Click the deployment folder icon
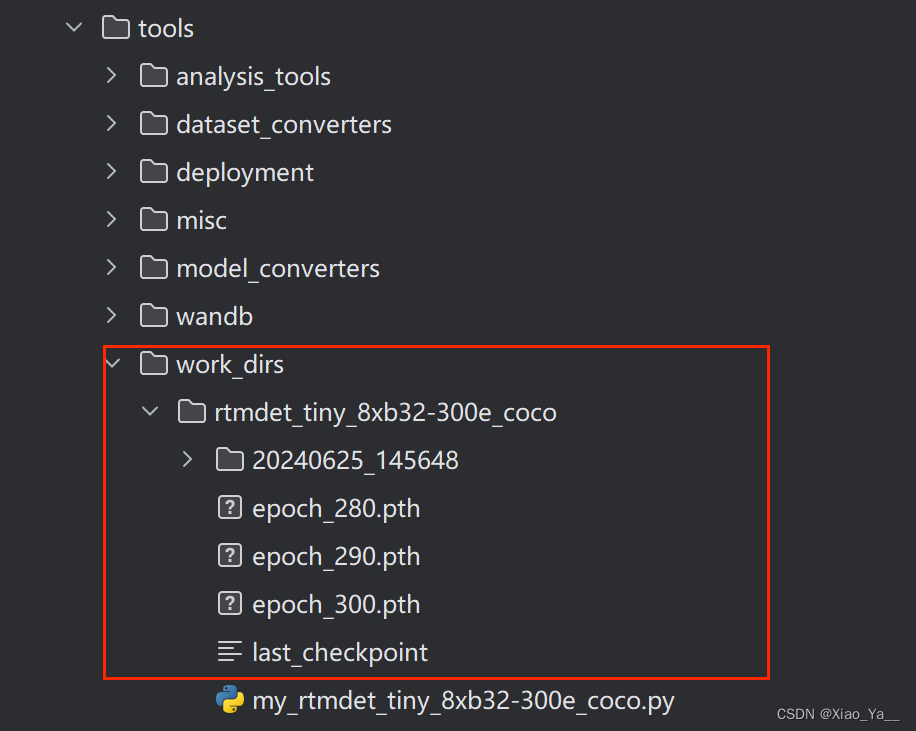This screenshot has width=916, height=731. click(154, 172)
